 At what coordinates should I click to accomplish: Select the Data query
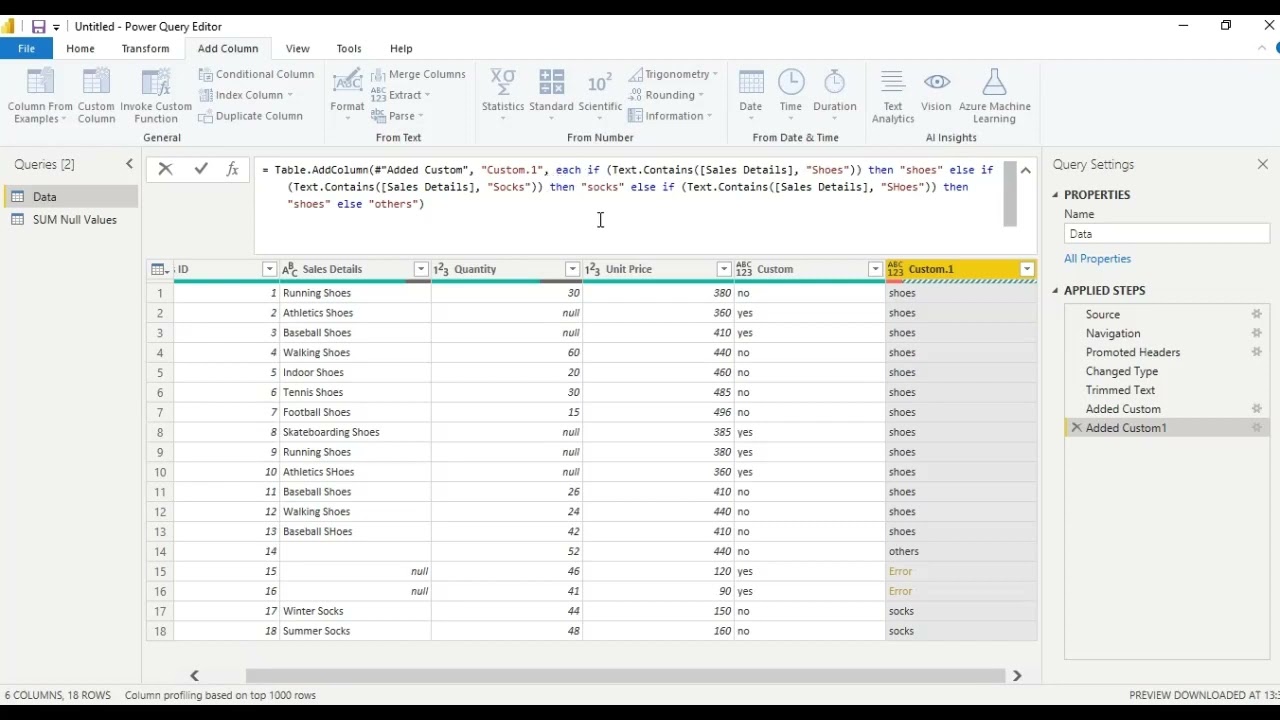(x=70, y=197)
